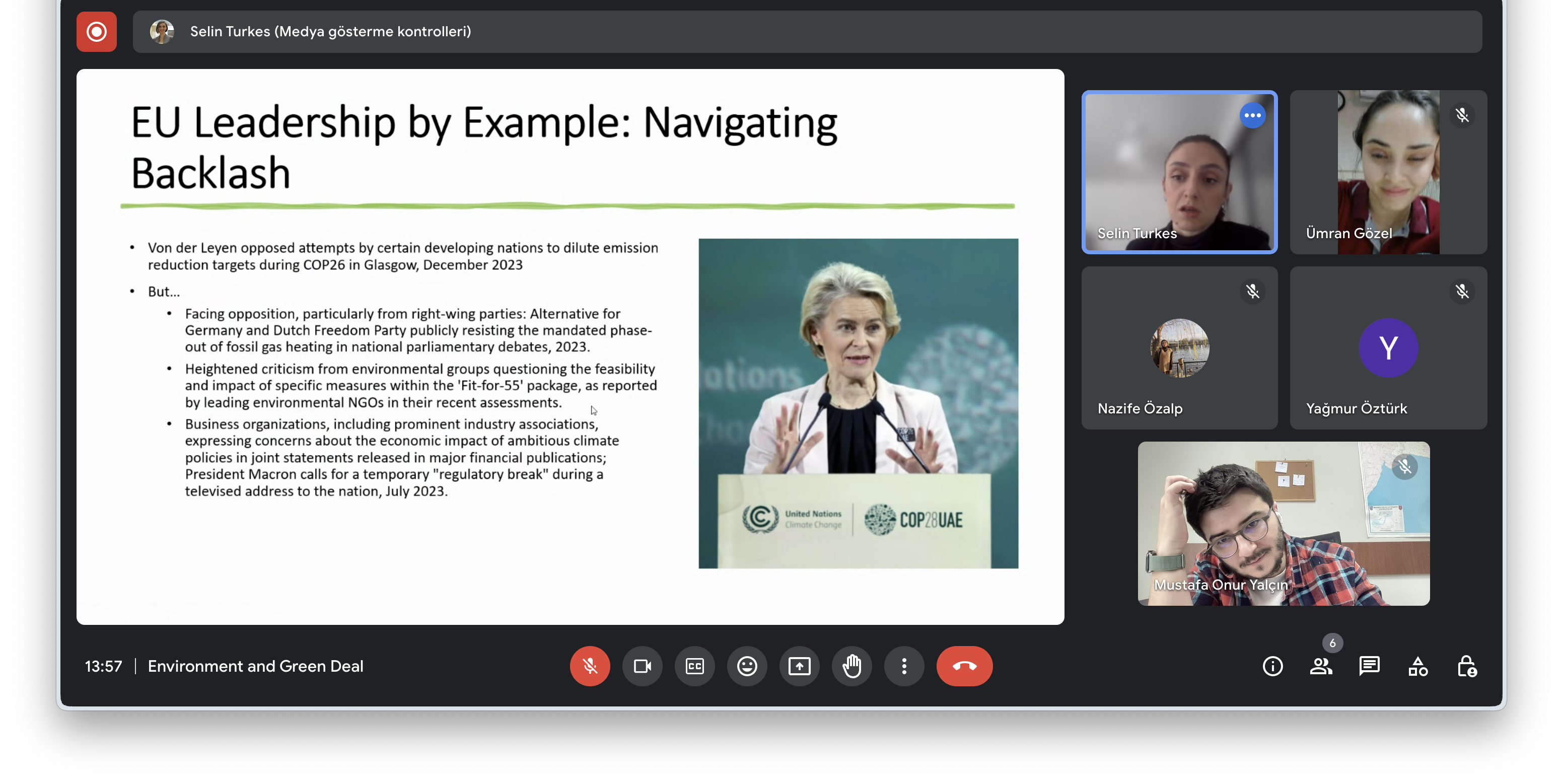Image resolution: width=1563 pixels, height=784 pixels.
Task: Click the present now screen icon
Action: [x=799, y=666]
